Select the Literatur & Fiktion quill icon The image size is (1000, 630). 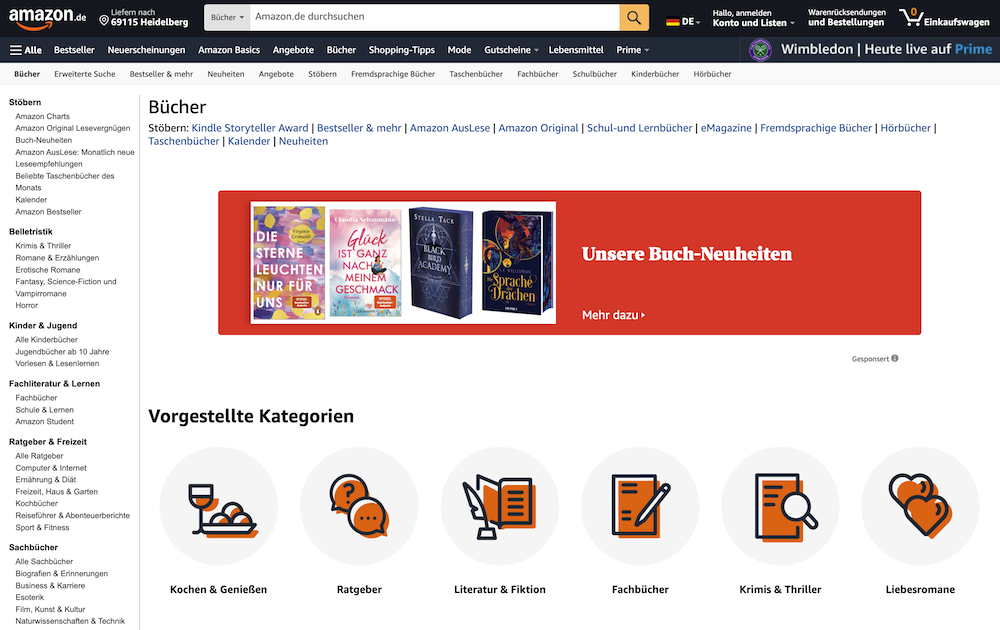[499, 506]
